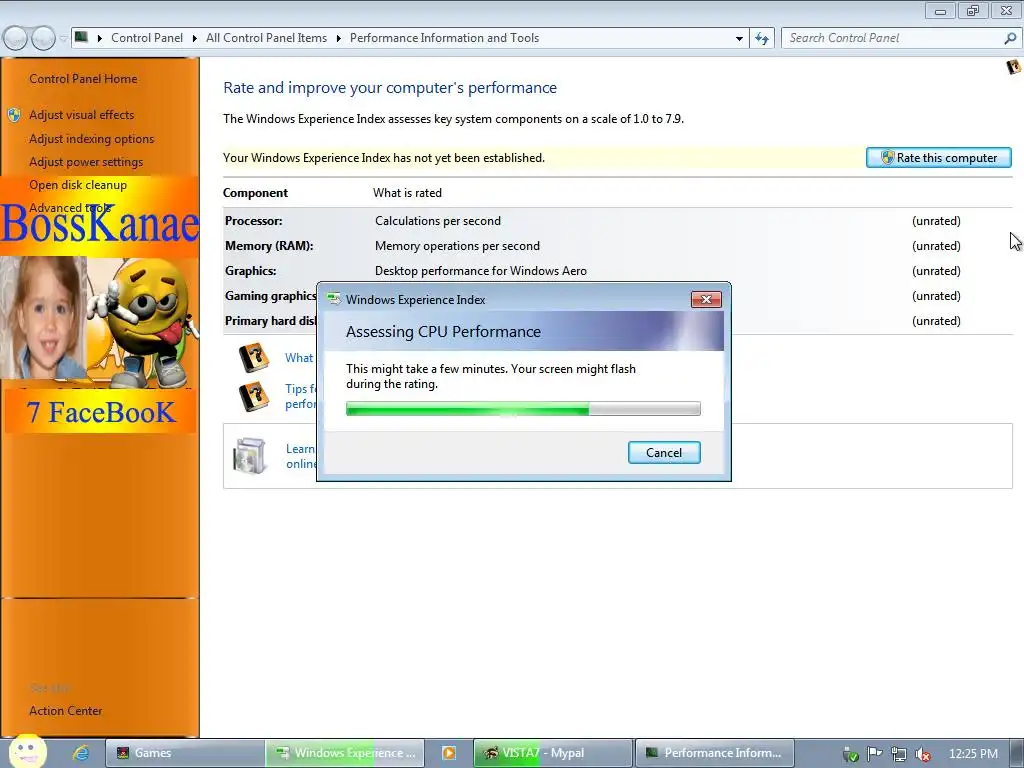The height and width of the screenshot is (768, 1024).
Task: Open the 'Tips for' performance link
Action: coord(300,396)
